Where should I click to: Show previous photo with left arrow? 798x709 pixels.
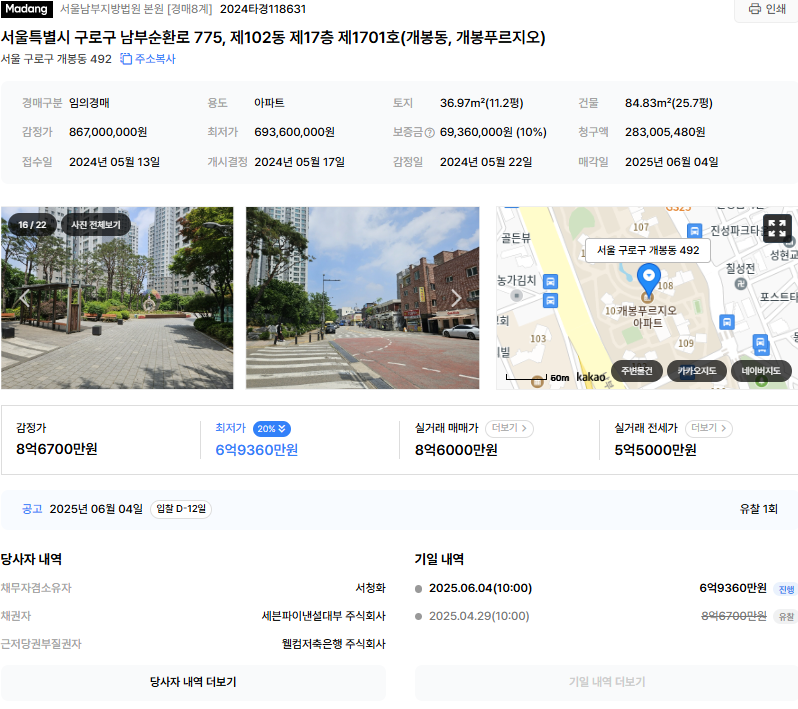[x=22, y=298]
